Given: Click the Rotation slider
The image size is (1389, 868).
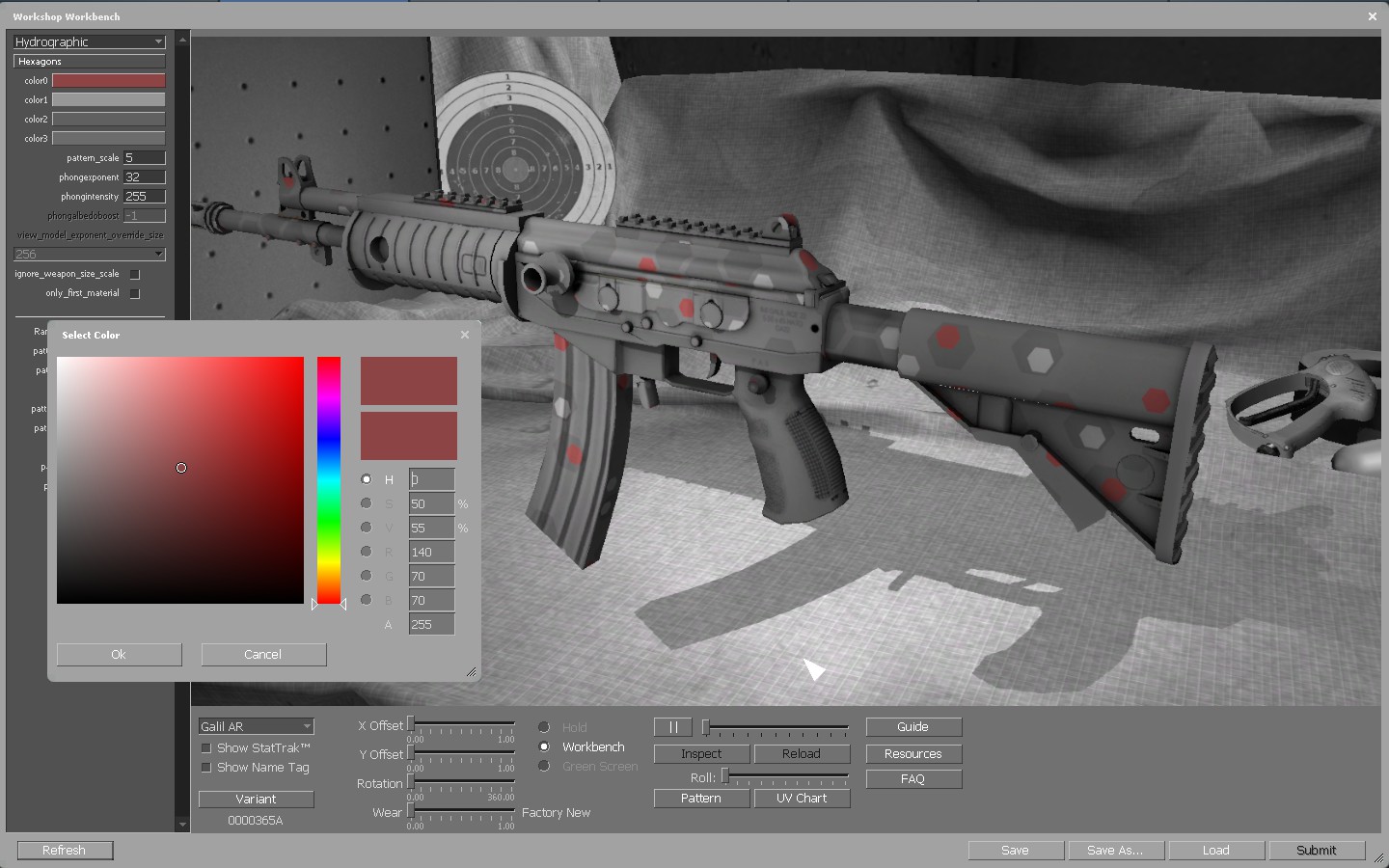Looking at the screenshot, I should tap(461, 782).
